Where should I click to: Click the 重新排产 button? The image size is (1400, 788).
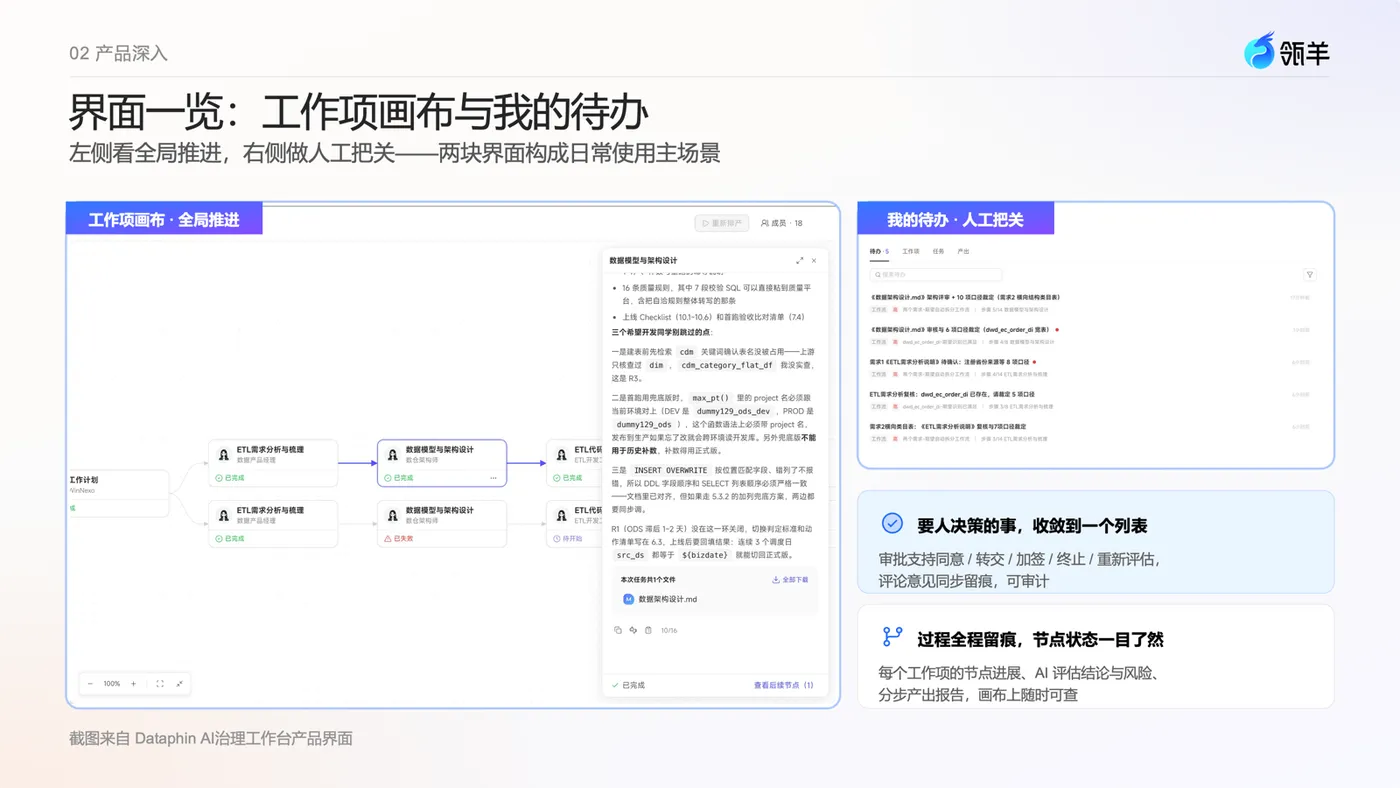tap(722, 223)
